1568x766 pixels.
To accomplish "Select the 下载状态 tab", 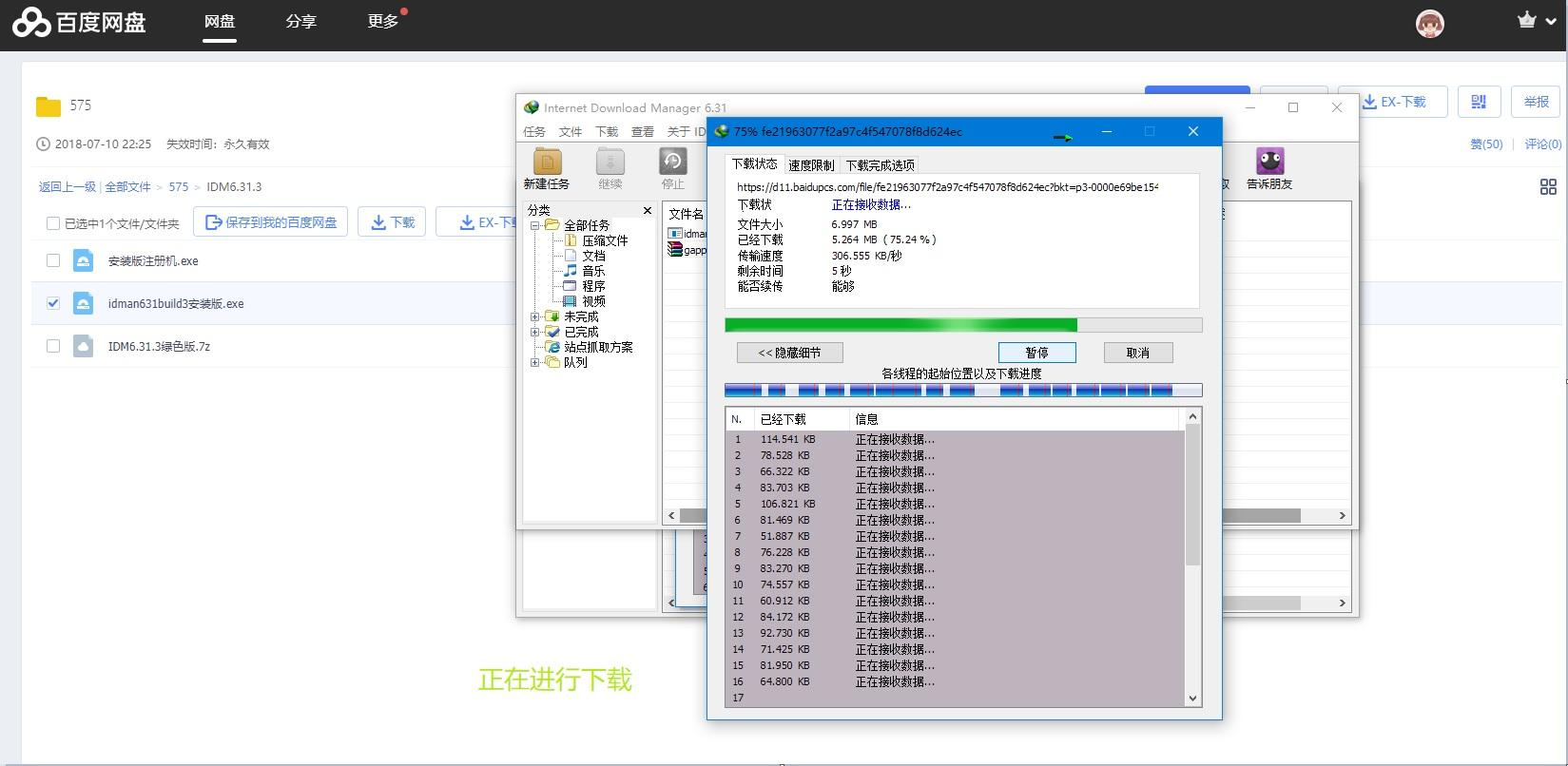I will click(754, 163).
